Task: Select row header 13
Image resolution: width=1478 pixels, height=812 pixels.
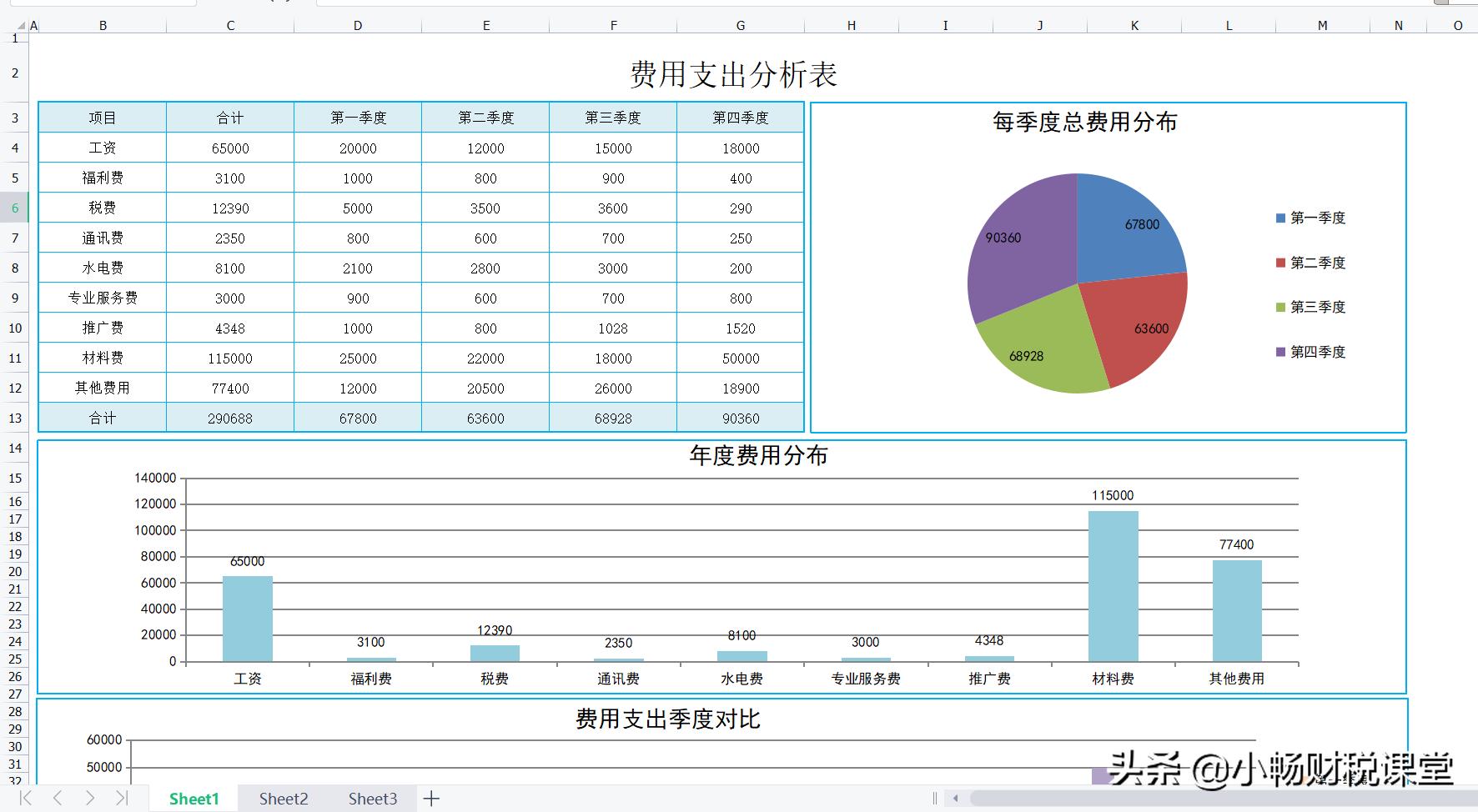Action: click(x=15, y=418)
